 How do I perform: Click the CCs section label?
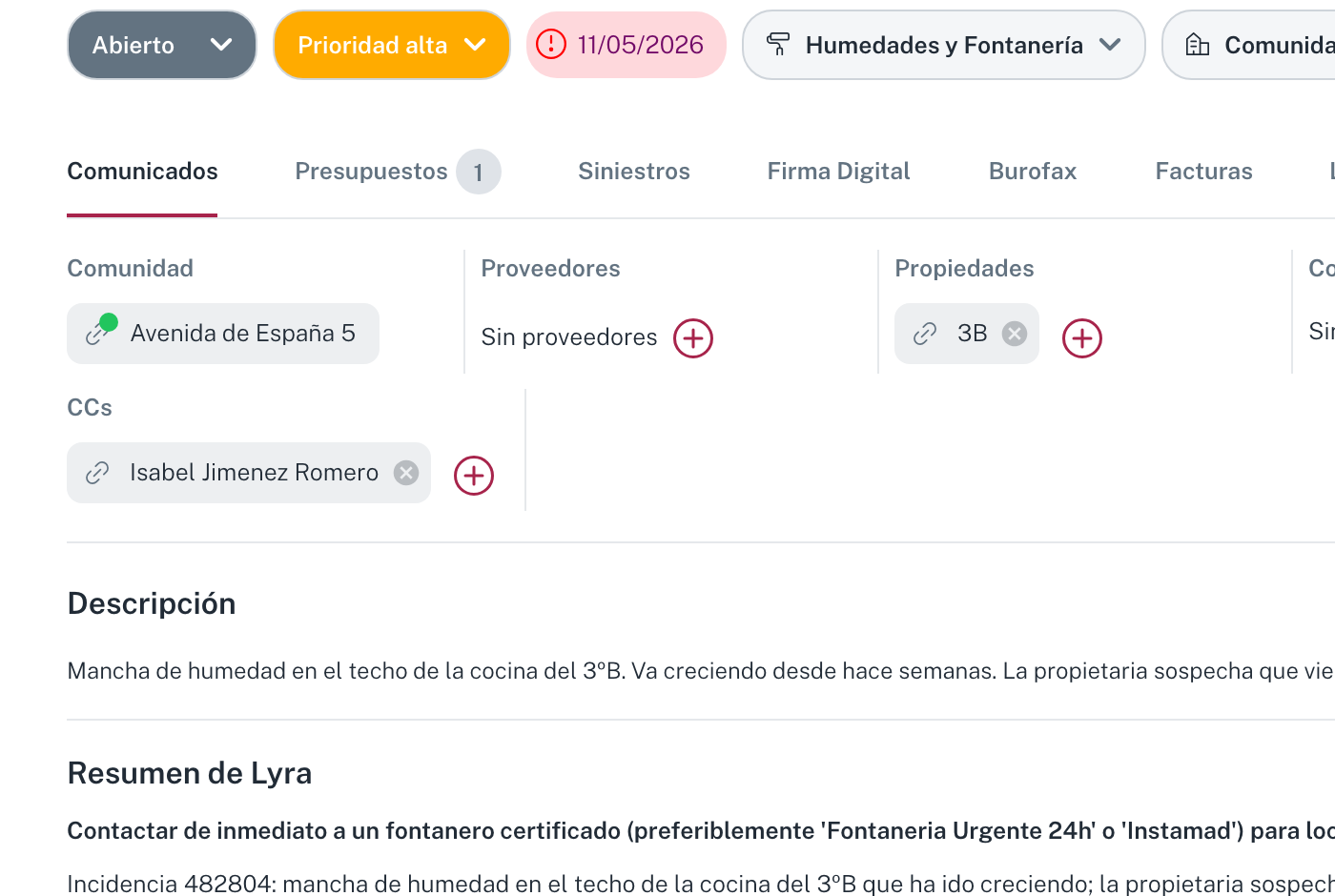coord(90,408)
